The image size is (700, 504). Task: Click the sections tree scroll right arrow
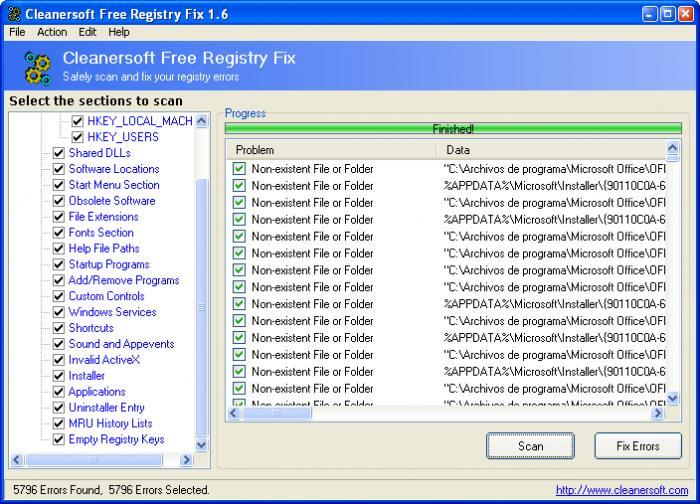click(x=186, y=459)
